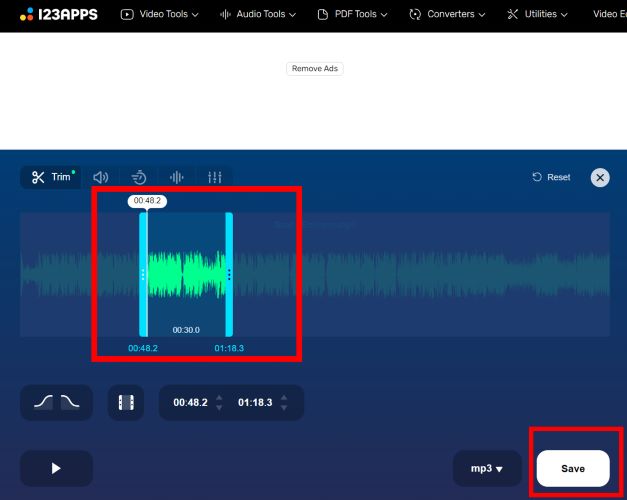
Task: Click the right trim handle
Action: click(229, 274)
